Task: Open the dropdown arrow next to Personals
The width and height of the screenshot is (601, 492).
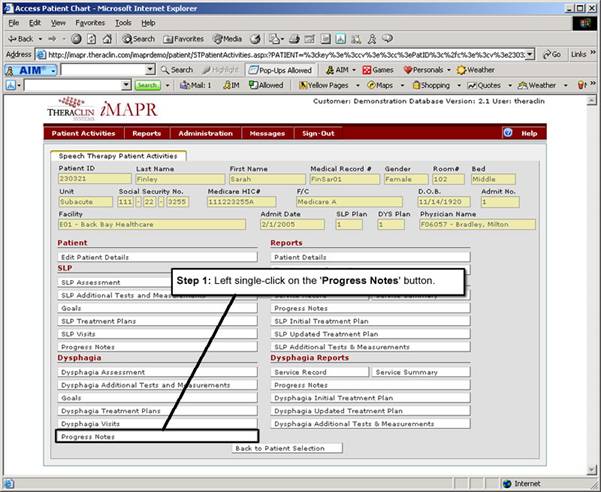Action: point(448,70)
